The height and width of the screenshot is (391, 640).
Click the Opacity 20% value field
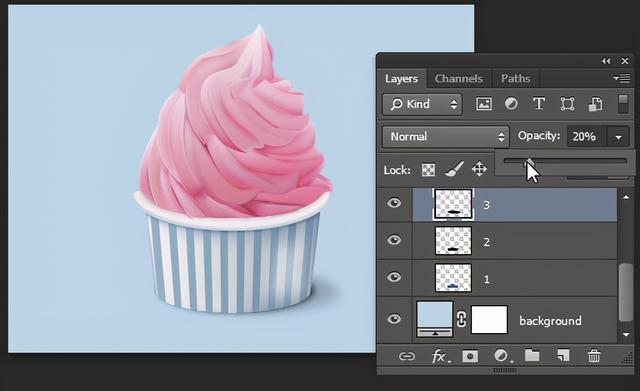point(587,137)
